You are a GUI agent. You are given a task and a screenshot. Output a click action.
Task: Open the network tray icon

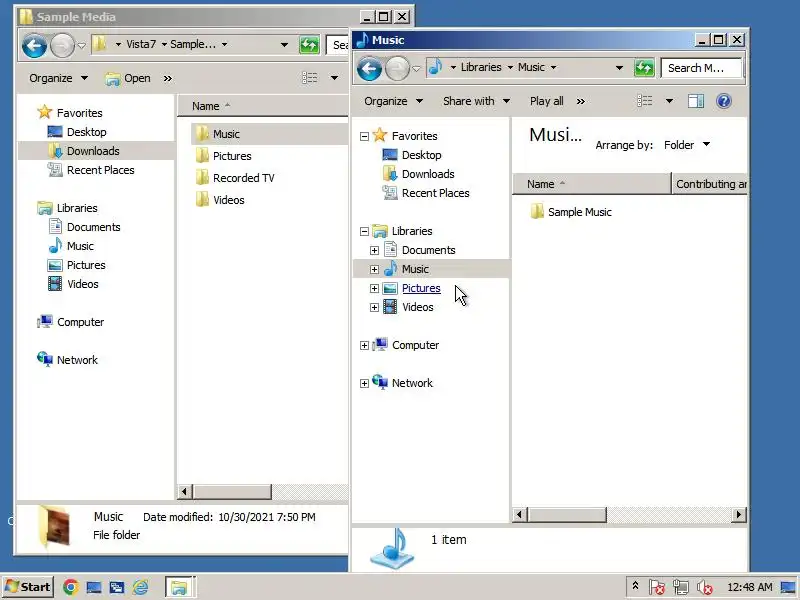[681, 588]
